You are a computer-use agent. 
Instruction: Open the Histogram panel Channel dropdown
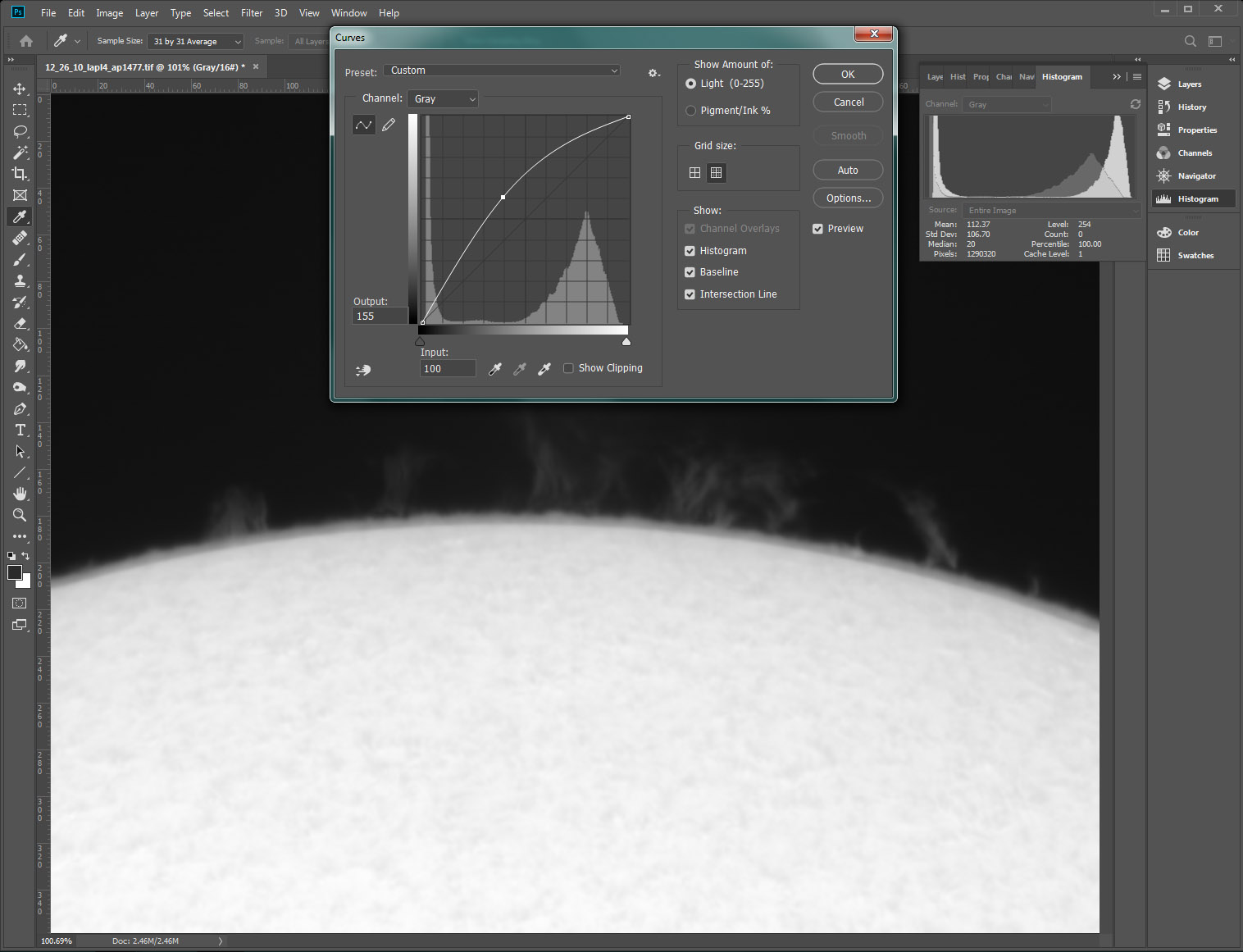1008,104
